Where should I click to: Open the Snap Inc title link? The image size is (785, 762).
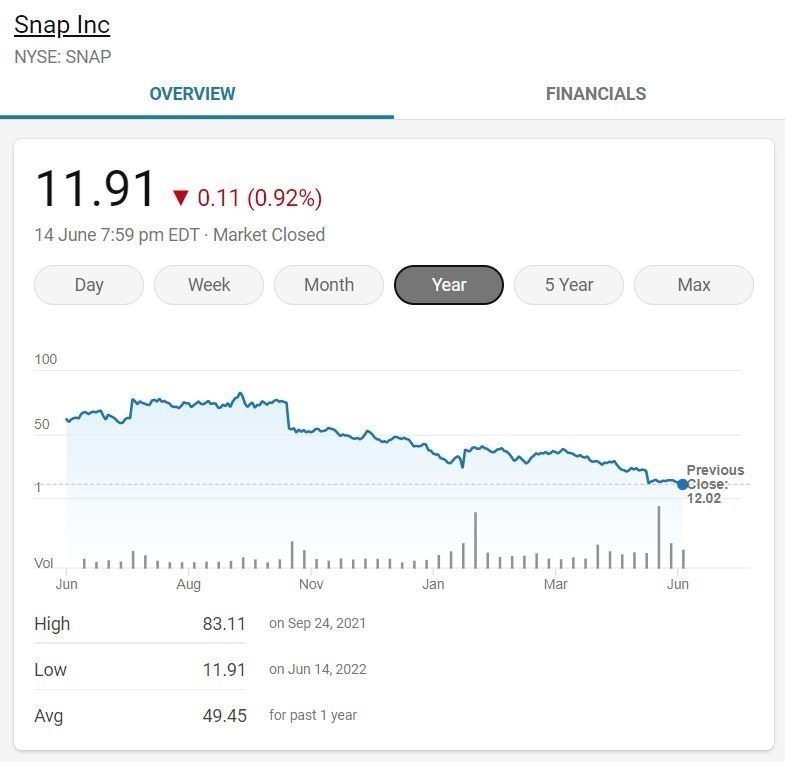(x=62, y=25)
